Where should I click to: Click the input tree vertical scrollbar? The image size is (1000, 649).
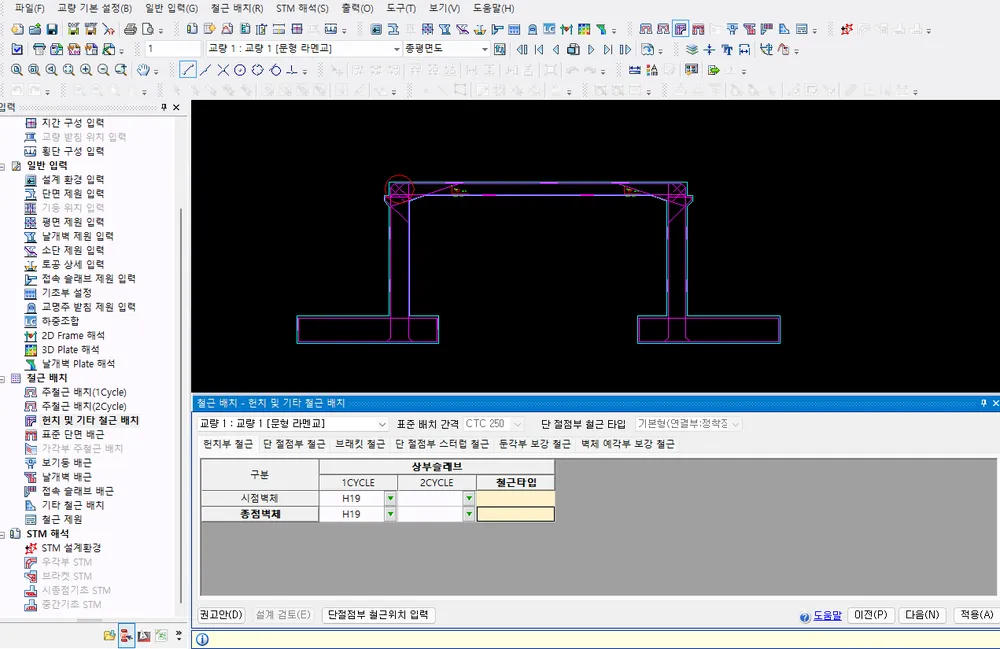(182, 405)
